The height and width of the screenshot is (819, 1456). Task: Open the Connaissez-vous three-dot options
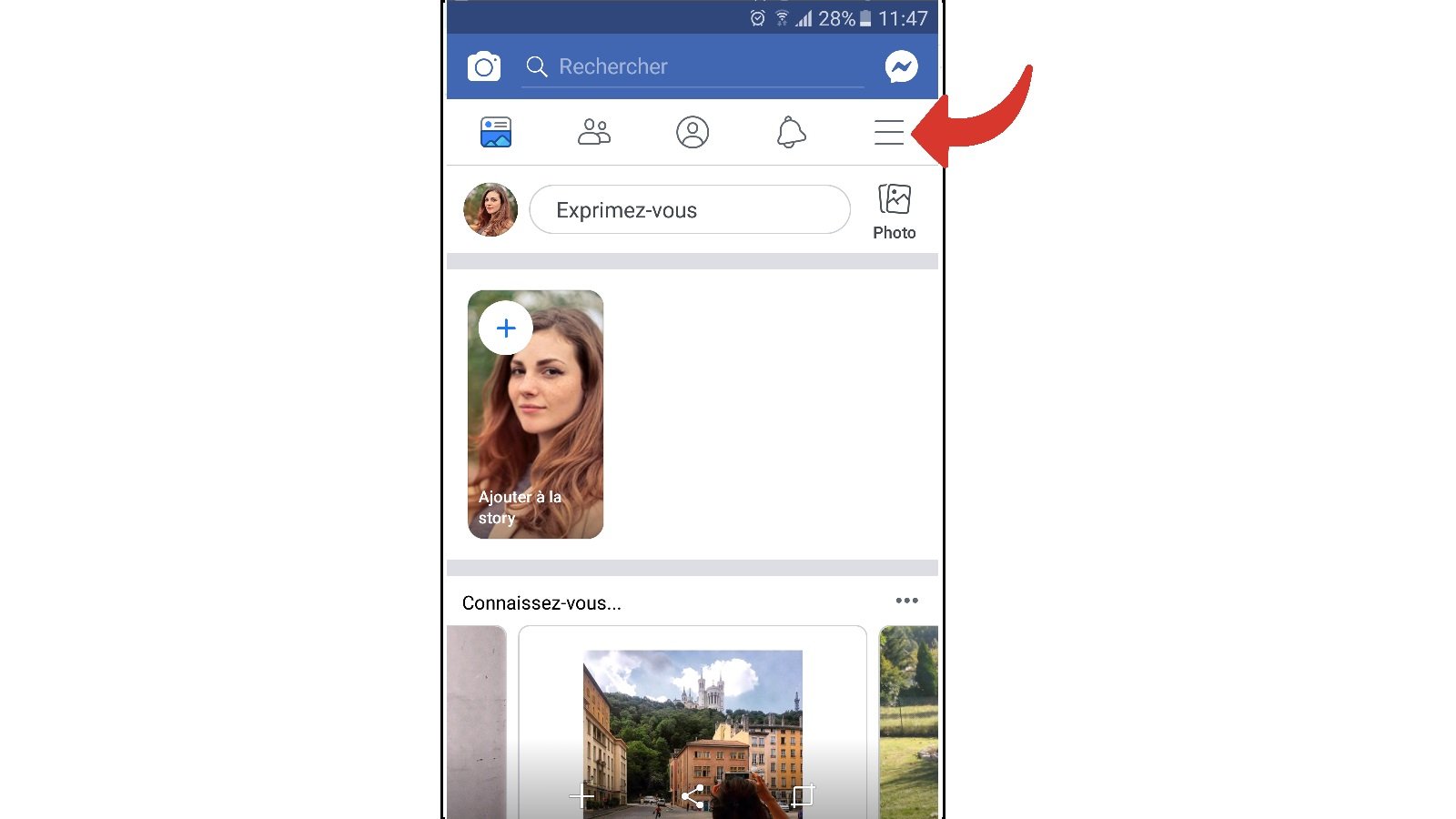(906, 601)
